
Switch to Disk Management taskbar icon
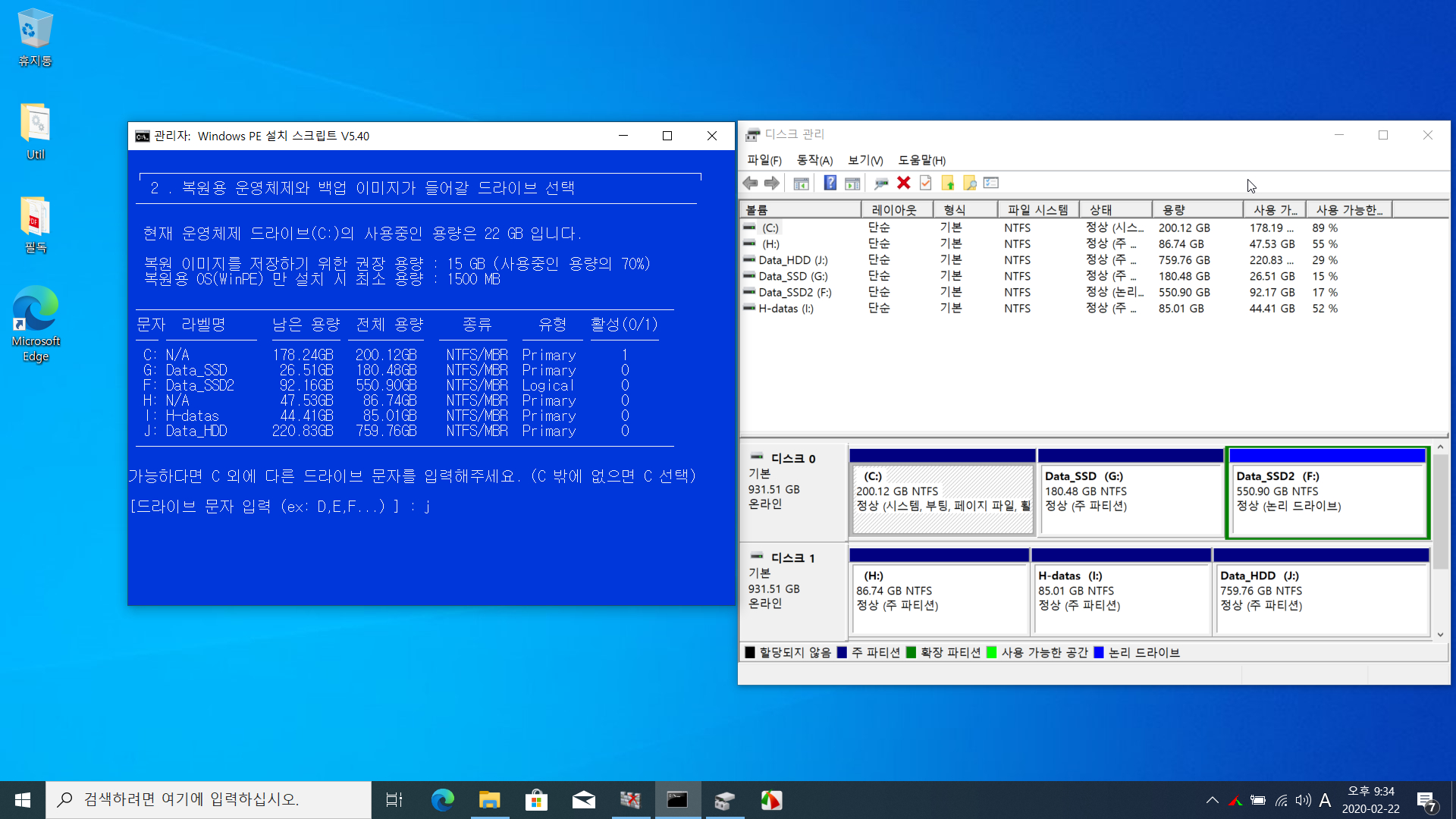tap(724, 800)
